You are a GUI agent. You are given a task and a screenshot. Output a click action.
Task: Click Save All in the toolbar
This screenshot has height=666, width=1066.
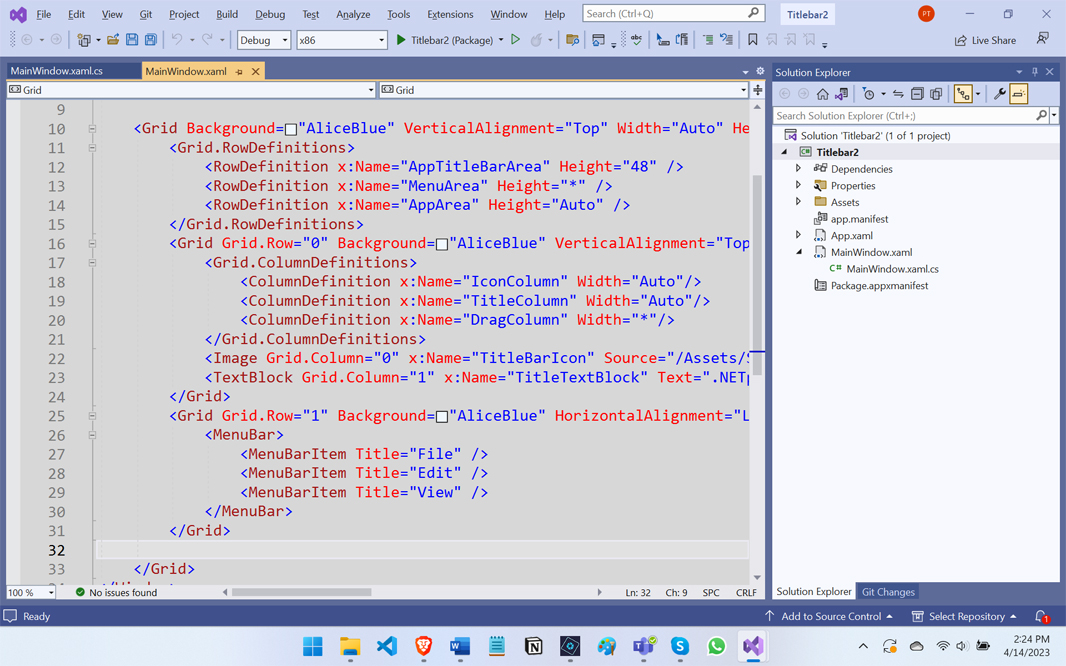tap(150, 40)
